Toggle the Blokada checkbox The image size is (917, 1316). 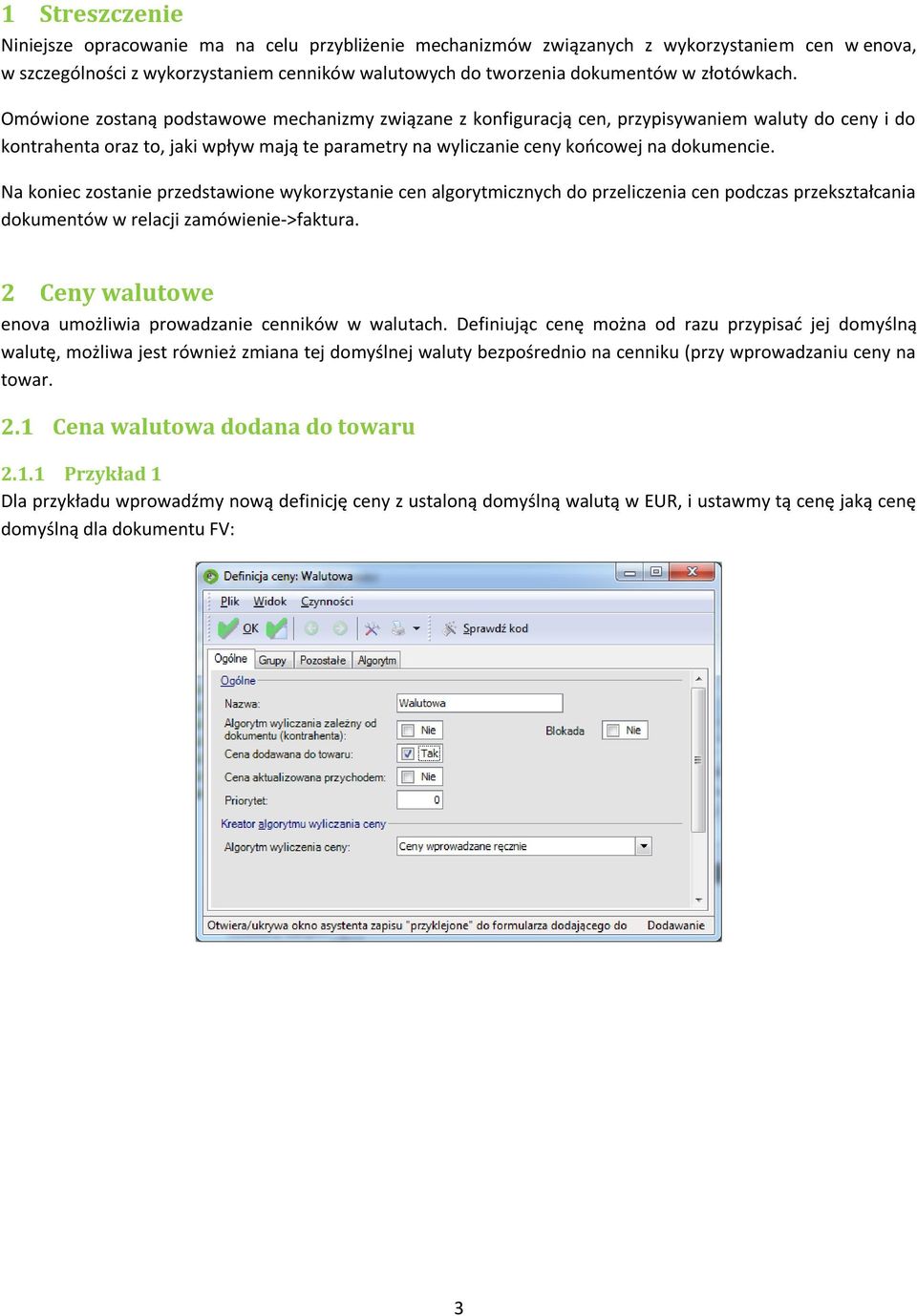[612, 731]
